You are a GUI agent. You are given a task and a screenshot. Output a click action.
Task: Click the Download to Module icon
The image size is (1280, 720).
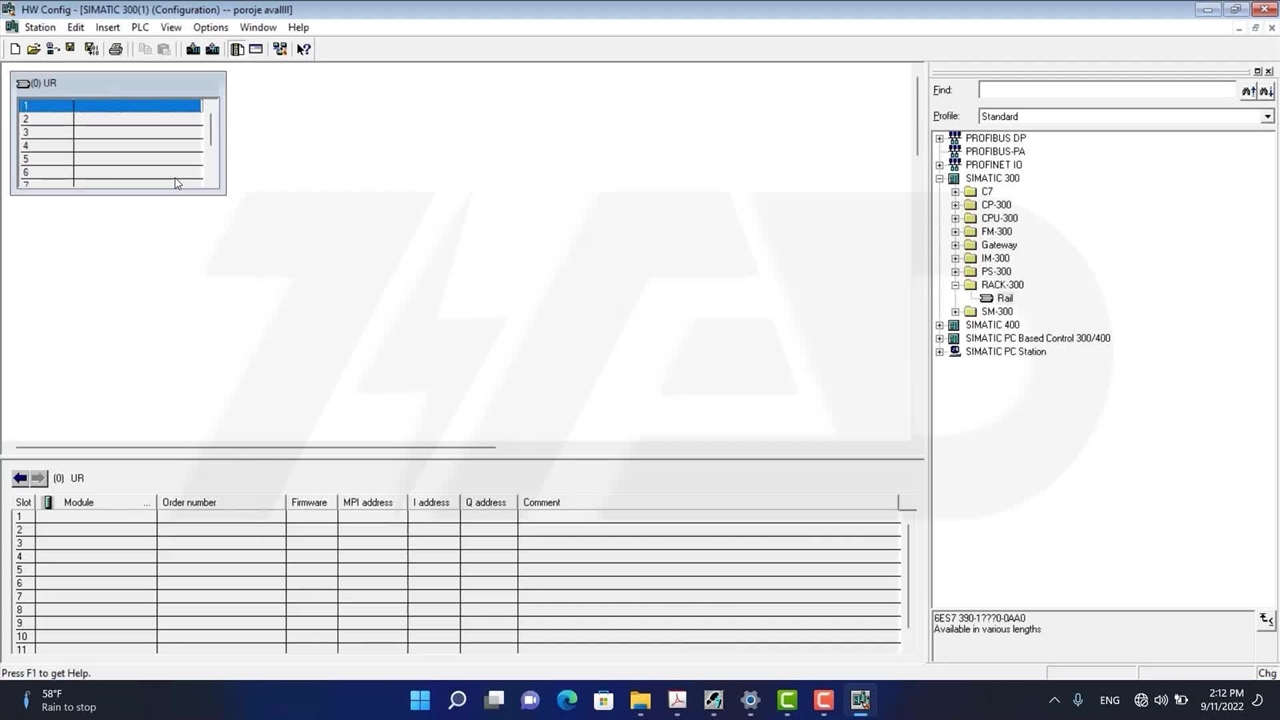pos(193,49)
